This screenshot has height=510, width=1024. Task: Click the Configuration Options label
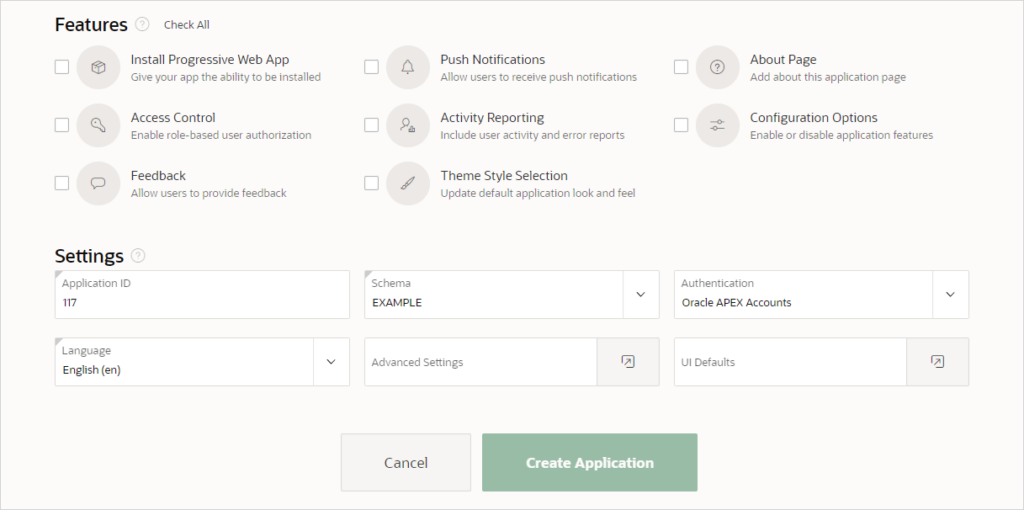tap(814, 118)
